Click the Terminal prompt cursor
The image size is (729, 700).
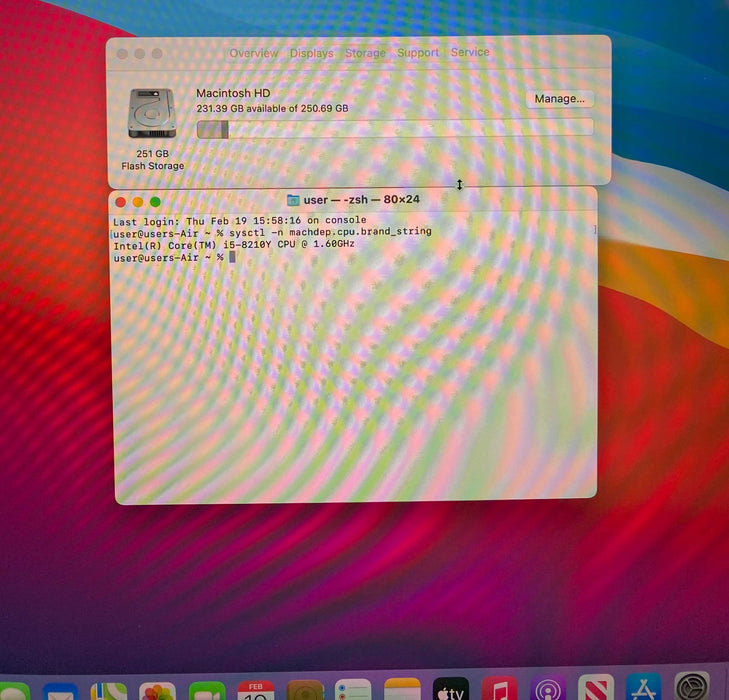pos(232,257)
